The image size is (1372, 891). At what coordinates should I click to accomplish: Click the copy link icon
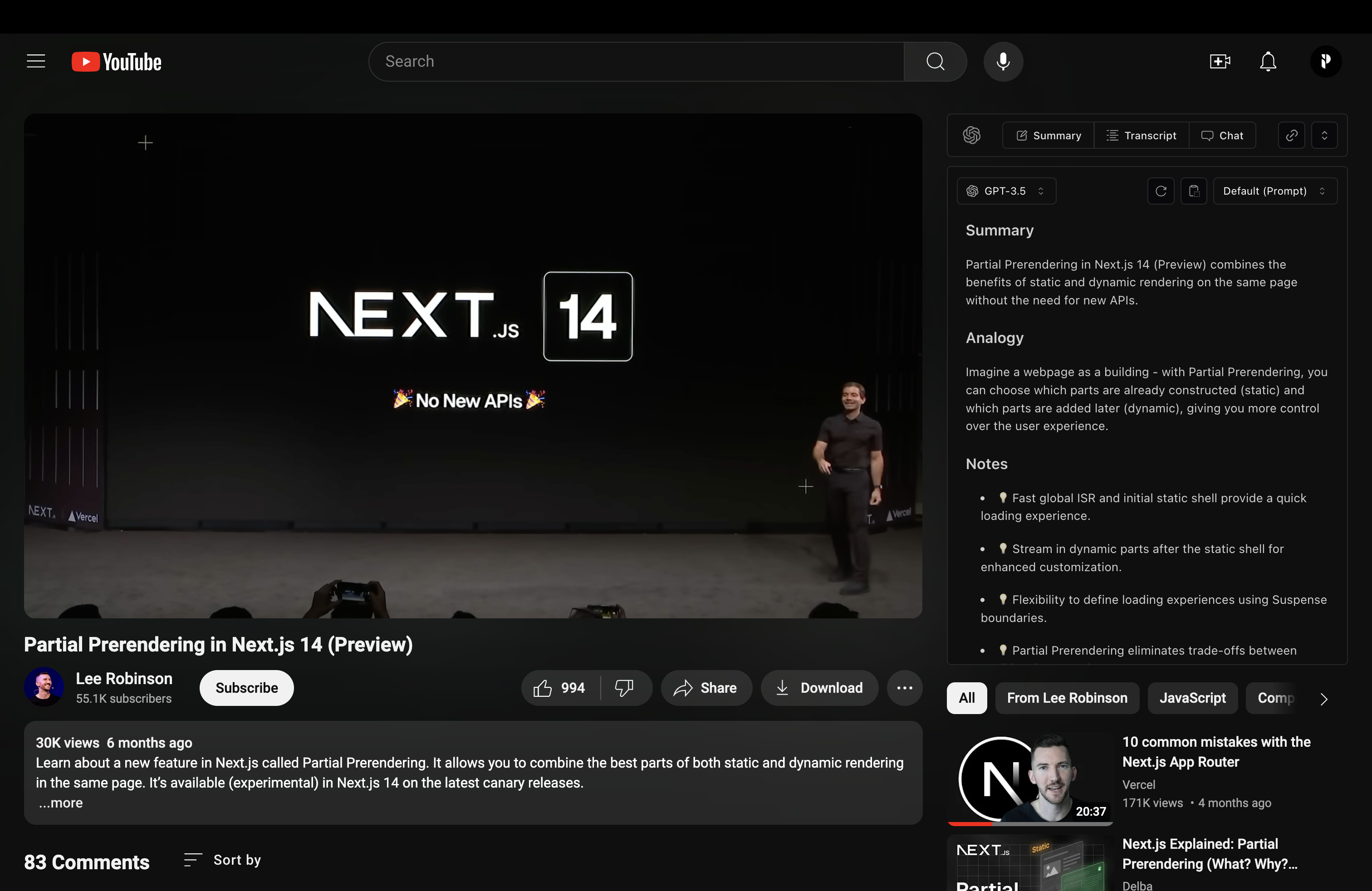pos(1291,135)
